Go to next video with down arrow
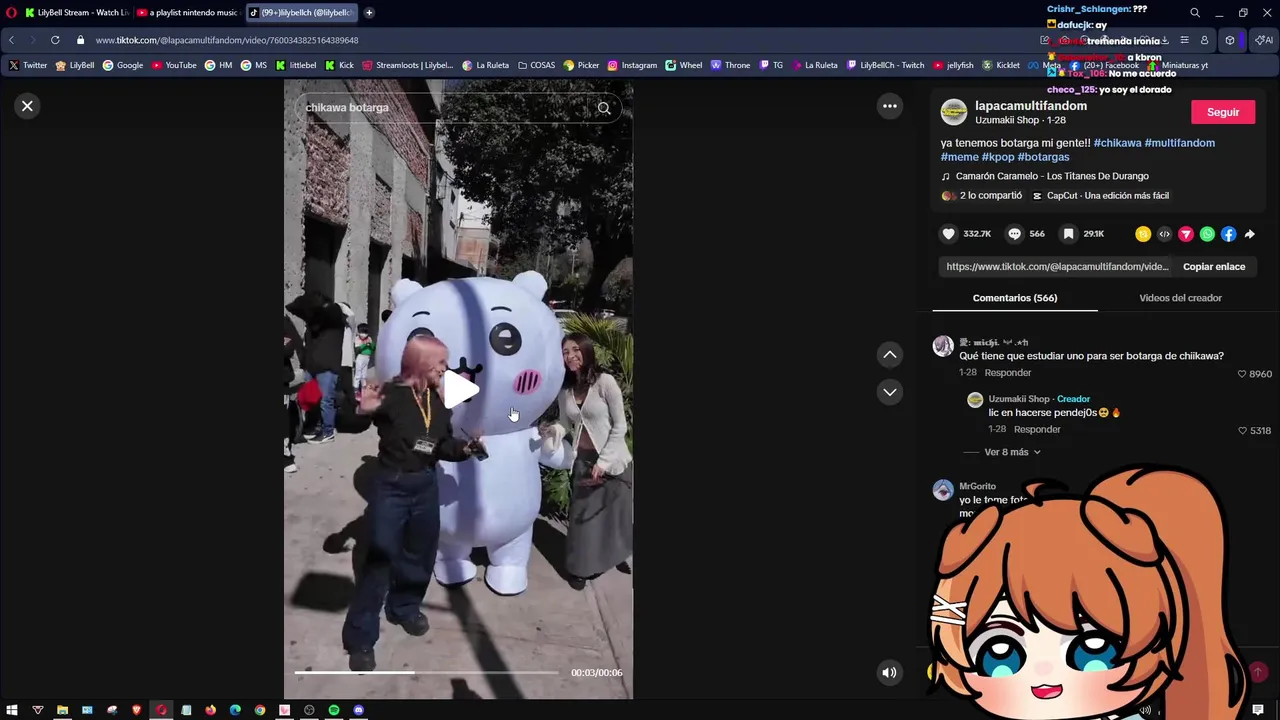 (x=890, y=392)
